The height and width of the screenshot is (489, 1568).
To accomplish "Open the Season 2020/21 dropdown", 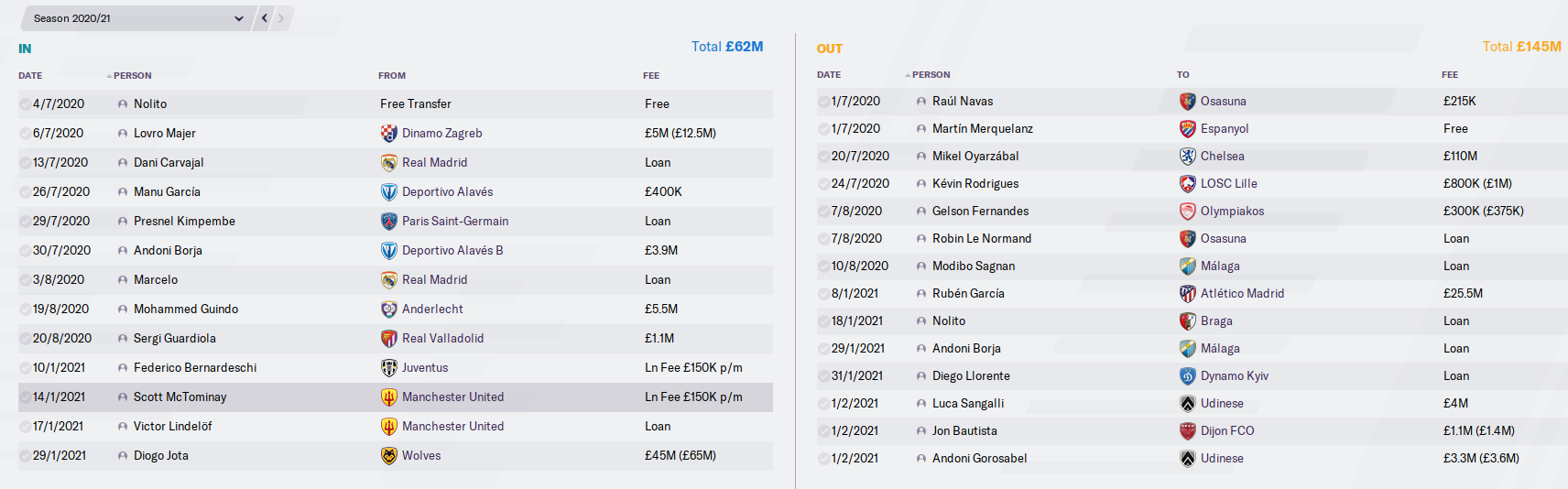I will 137,18.
